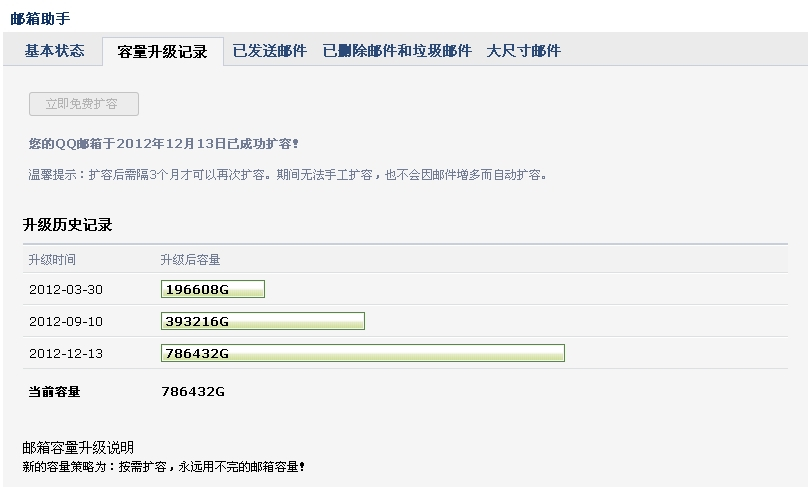The width and height of the screenshot is (808, 487).
Task: Click the 393216G capacity bar
Action: 262,322
